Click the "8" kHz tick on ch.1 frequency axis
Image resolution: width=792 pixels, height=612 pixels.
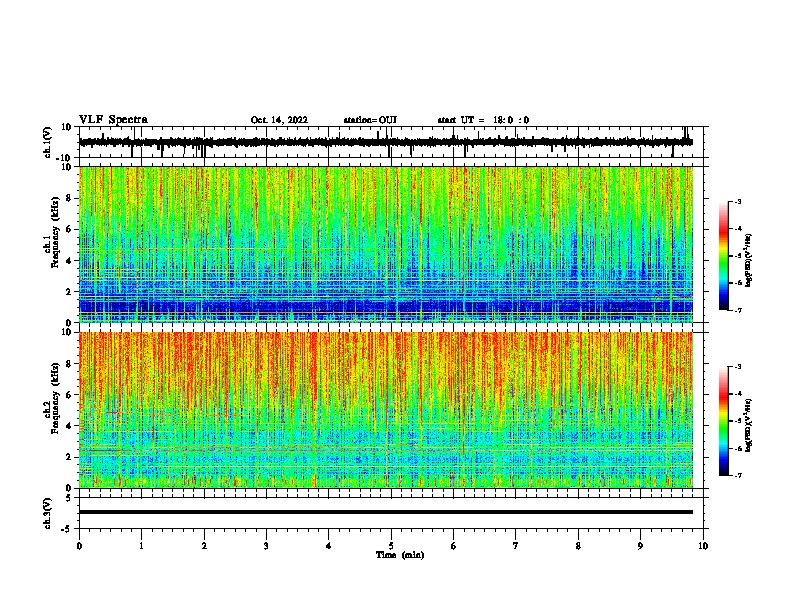[x=69, y=198]
